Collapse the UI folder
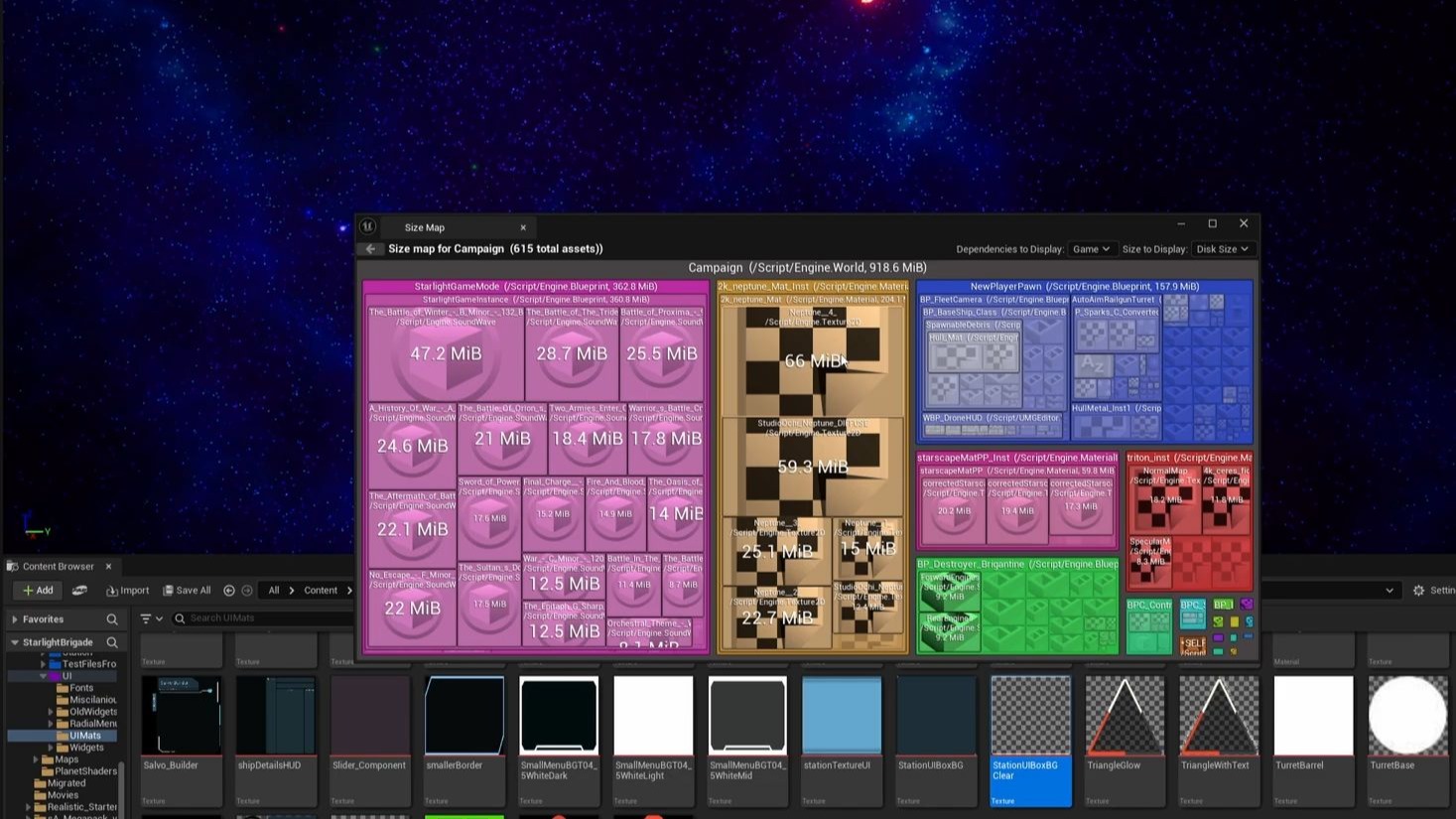 [43, 676]
